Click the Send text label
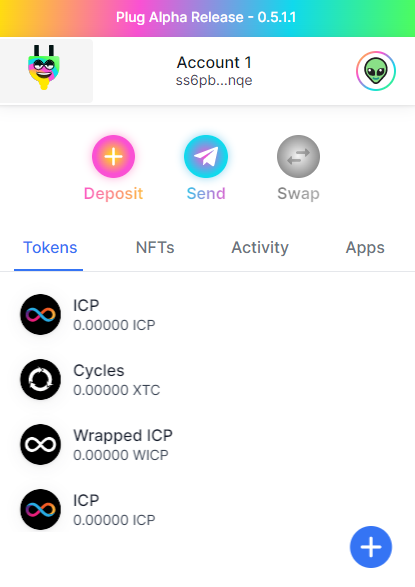Image resolution: width=415 pixels, height=587 pixels. click(206, 194)
